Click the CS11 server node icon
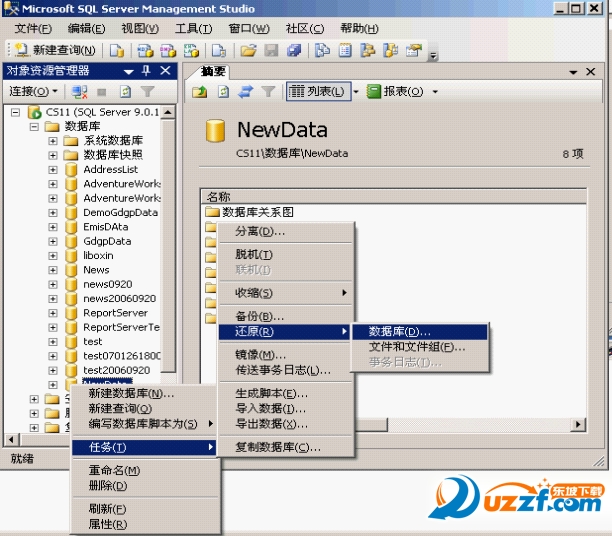Viewport: 612px width, 536px height. point(35,112)
